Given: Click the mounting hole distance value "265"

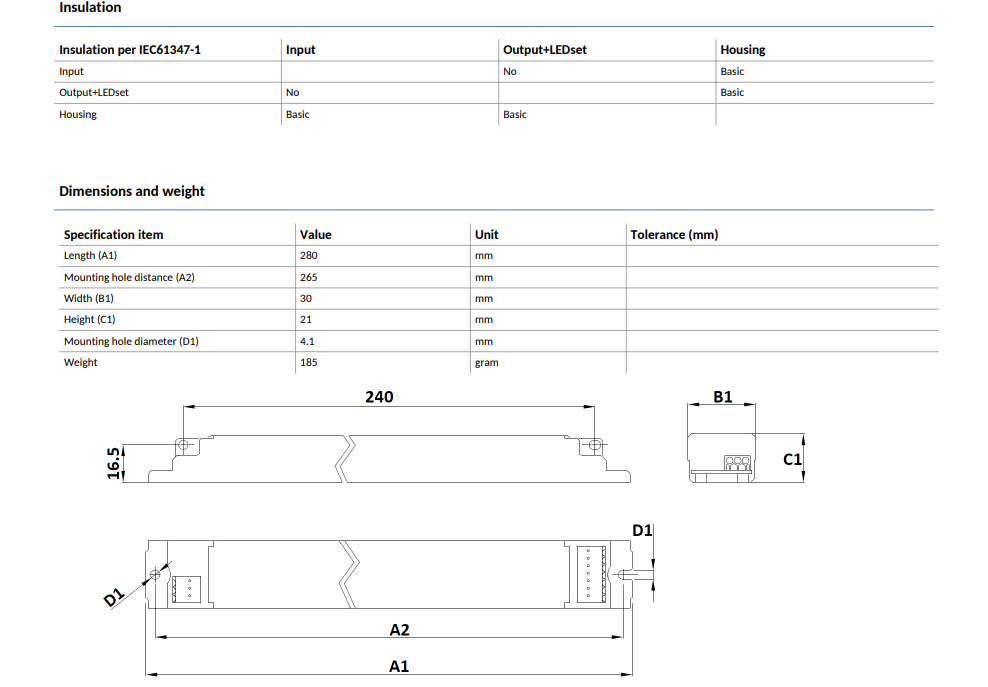Looking at the screenshot, I should [x=309, y=277].
